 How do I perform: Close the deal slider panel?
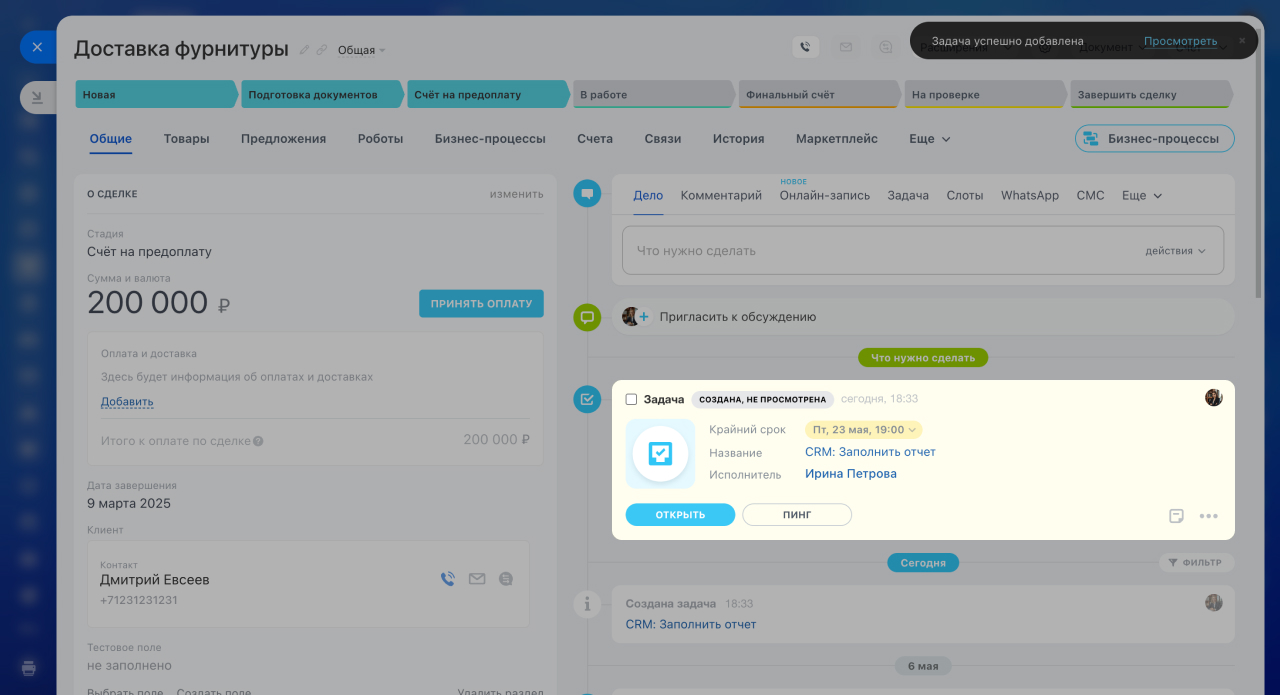click(x=37, y=47)
